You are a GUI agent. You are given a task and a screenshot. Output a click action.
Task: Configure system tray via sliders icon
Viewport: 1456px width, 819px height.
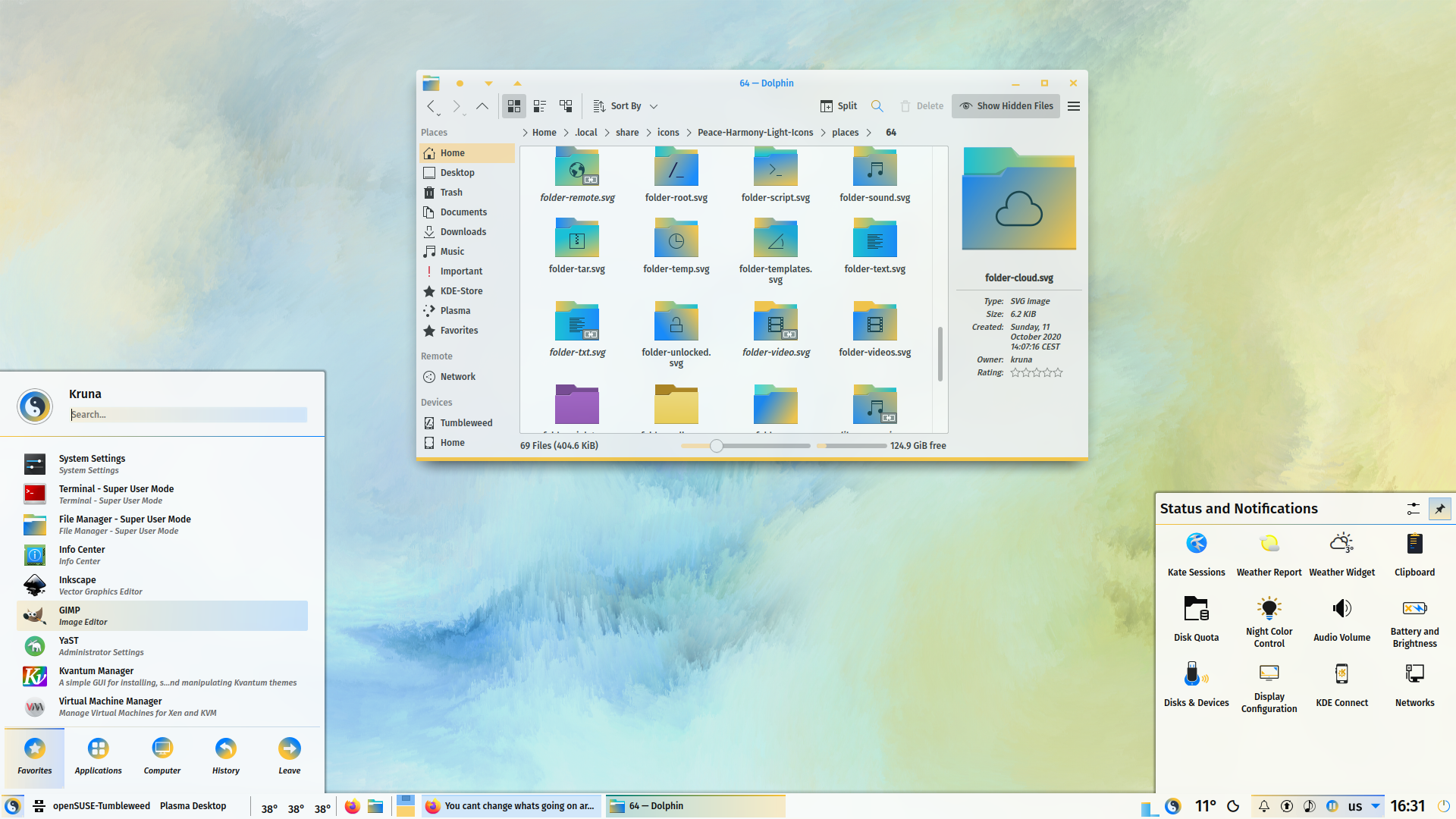click(1414, 509)
